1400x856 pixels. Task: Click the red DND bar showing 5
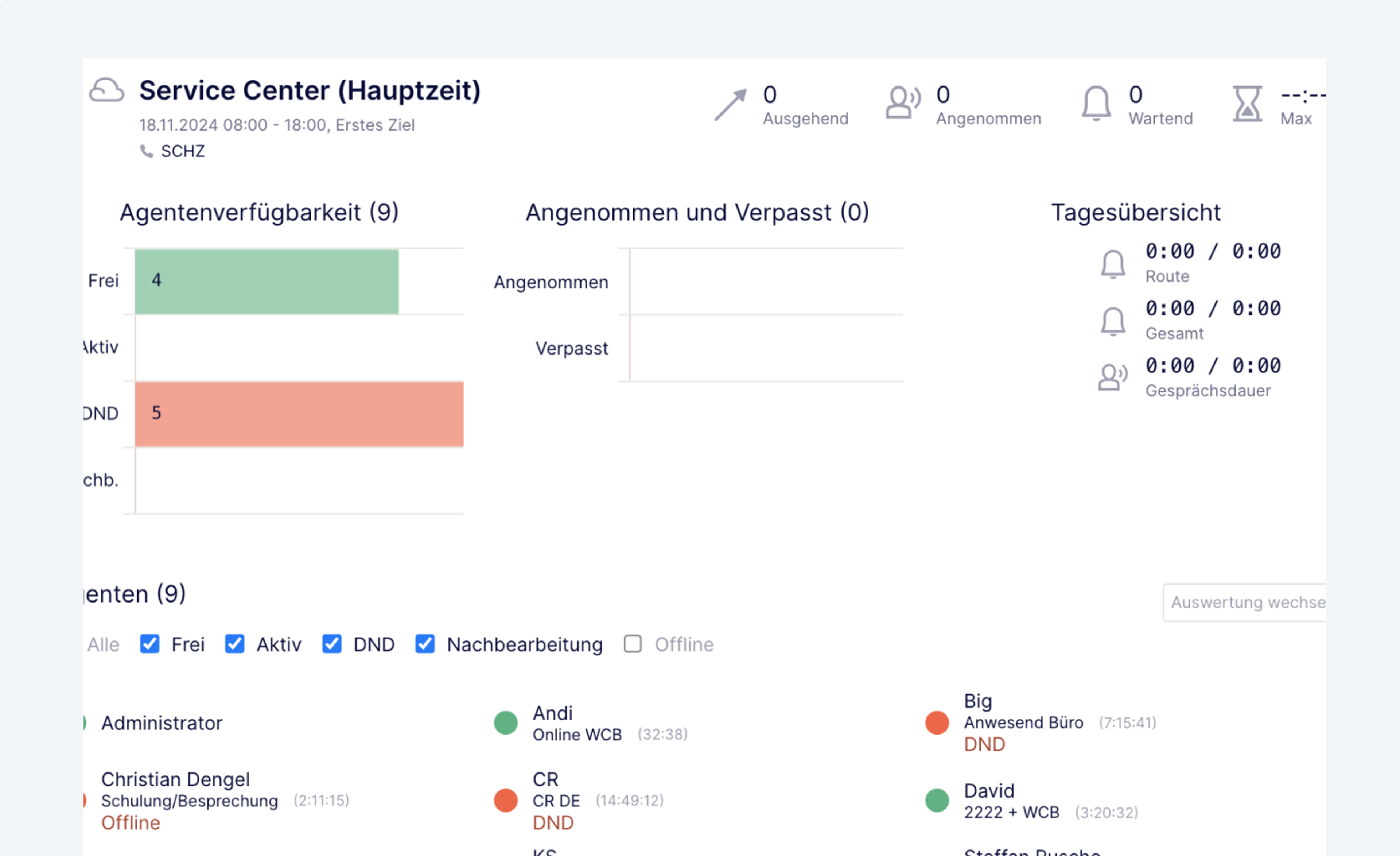[299, 414]
